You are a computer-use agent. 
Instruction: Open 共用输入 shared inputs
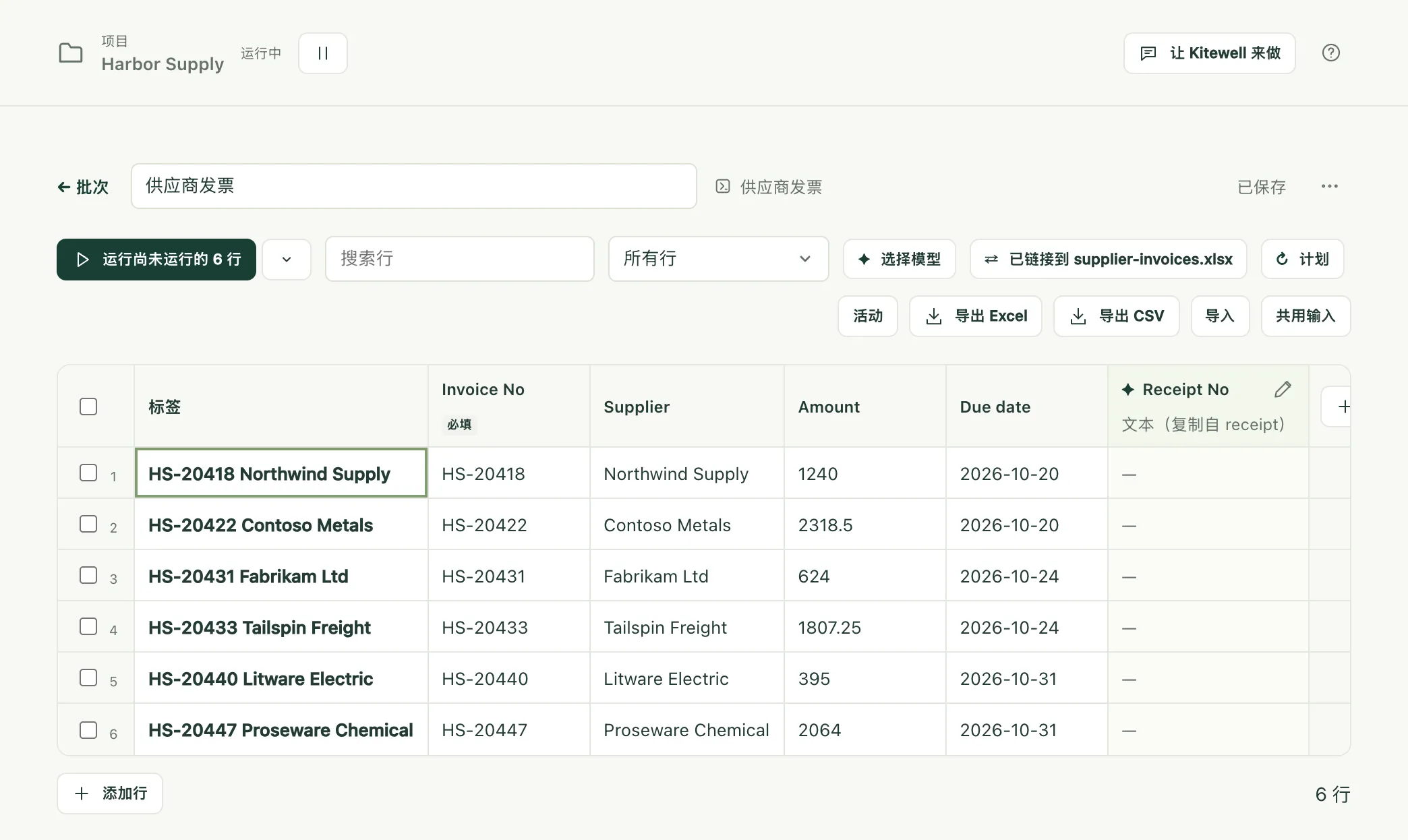click(1306, 316)
